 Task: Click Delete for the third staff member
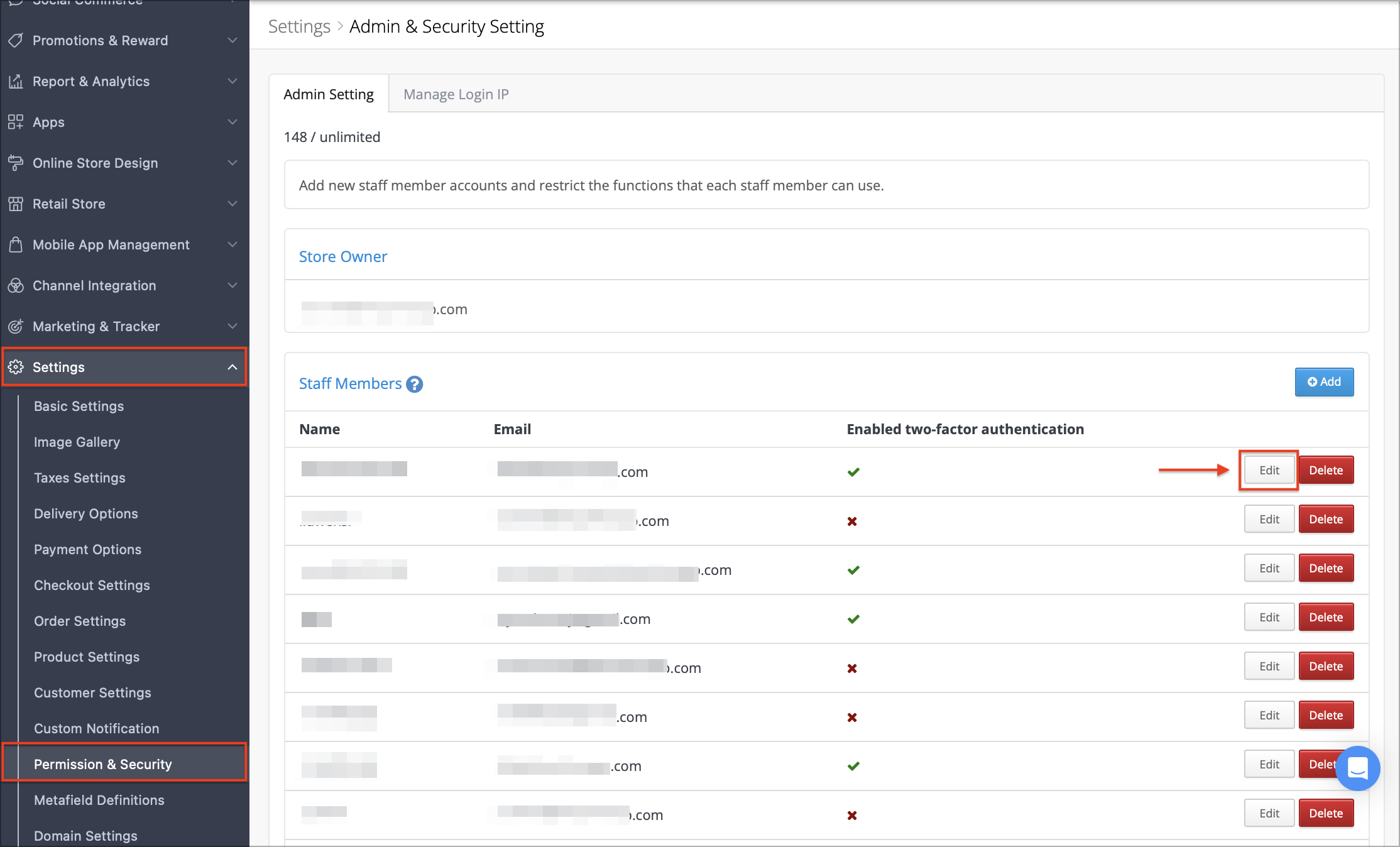[x=1326, y=568]
